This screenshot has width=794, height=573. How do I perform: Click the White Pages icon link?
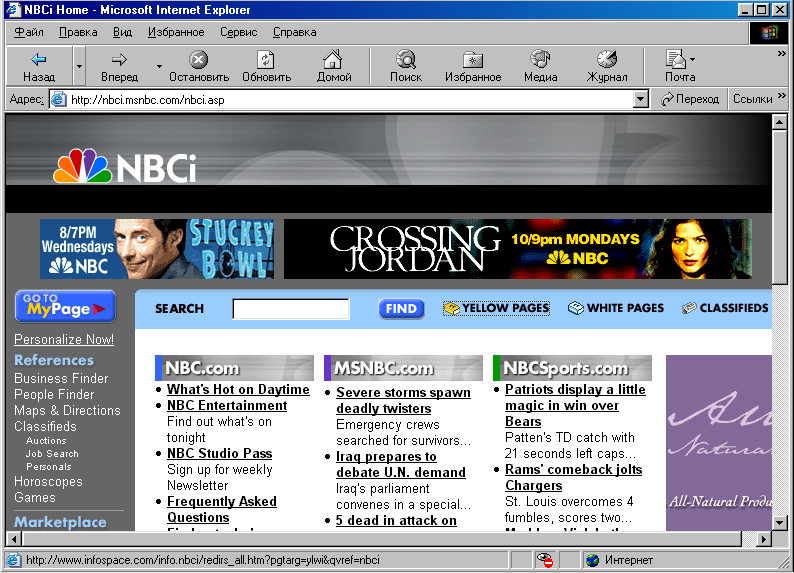[616, 308]
